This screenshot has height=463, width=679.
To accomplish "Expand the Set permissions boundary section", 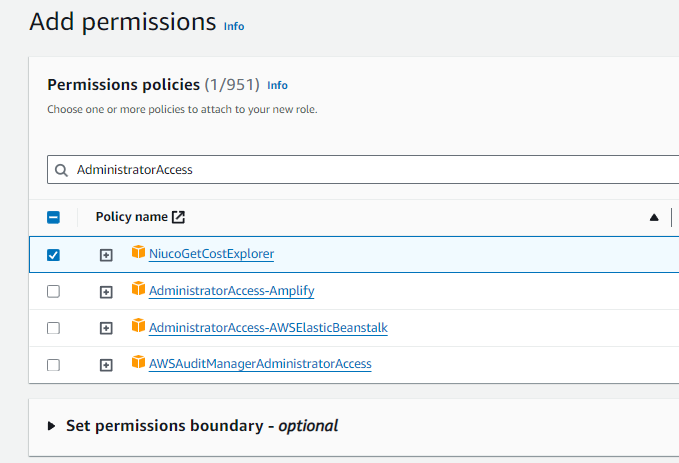I will (53, 426).
